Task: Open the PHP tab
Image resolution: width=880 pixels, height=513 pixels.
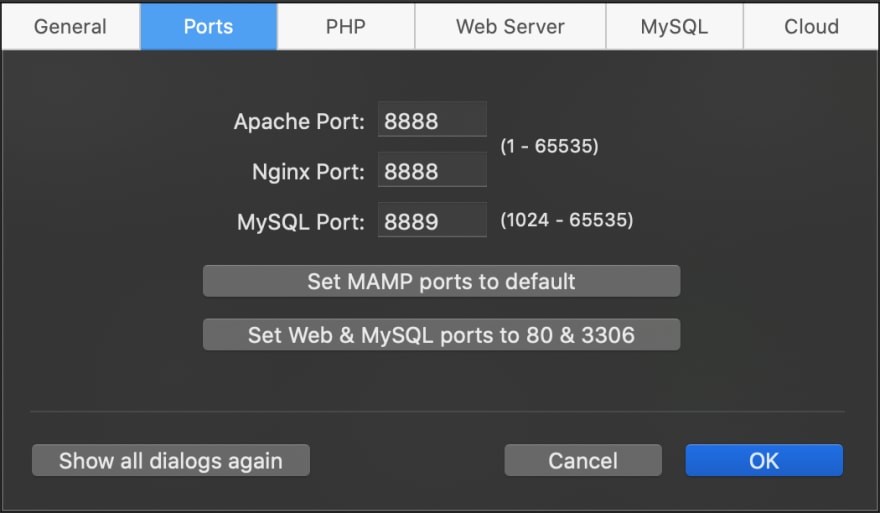Action: click(x=346, y=26)
